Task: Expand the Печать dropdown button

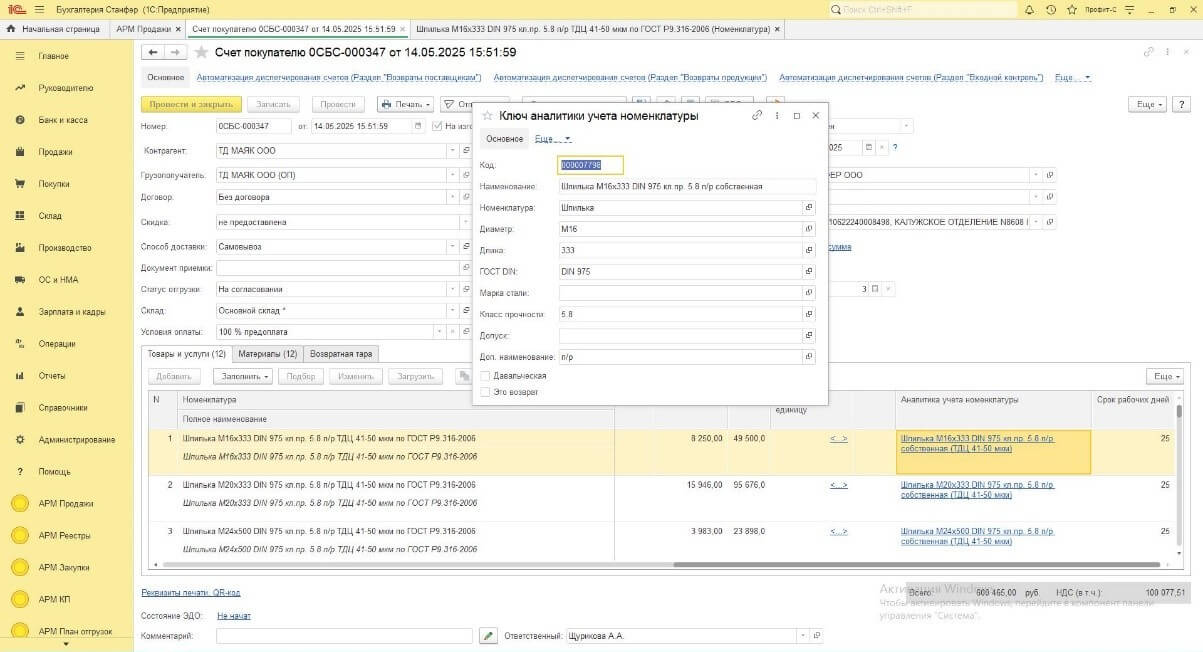Action: point(405,104)
